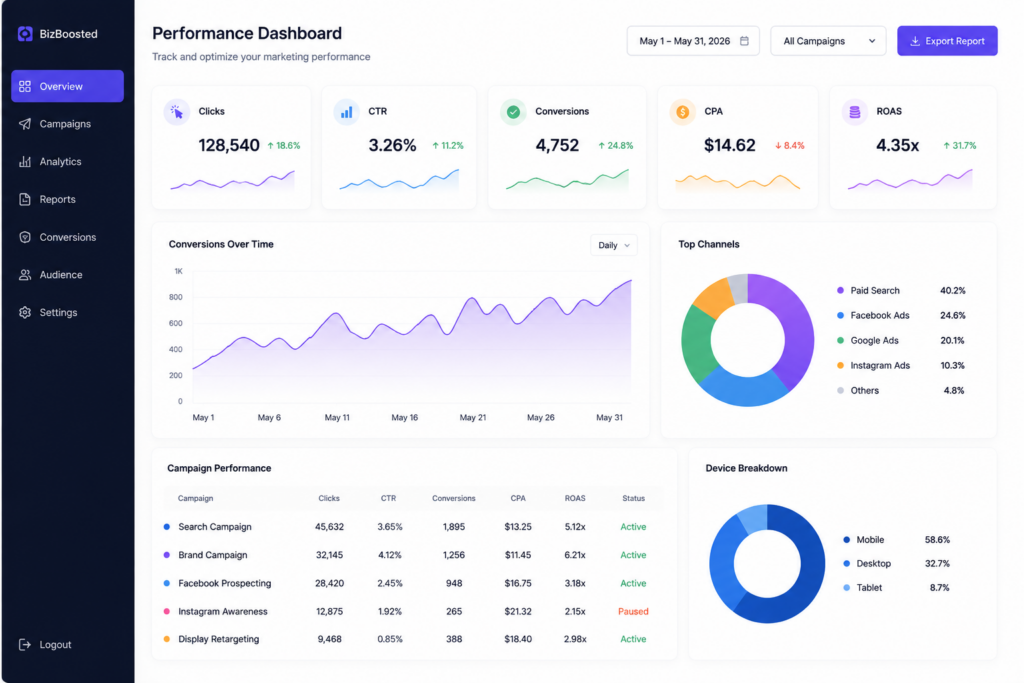Click the Tablet light blue legend dot
The height and width of the screenshot is (683, 1024).
point(846,588)
